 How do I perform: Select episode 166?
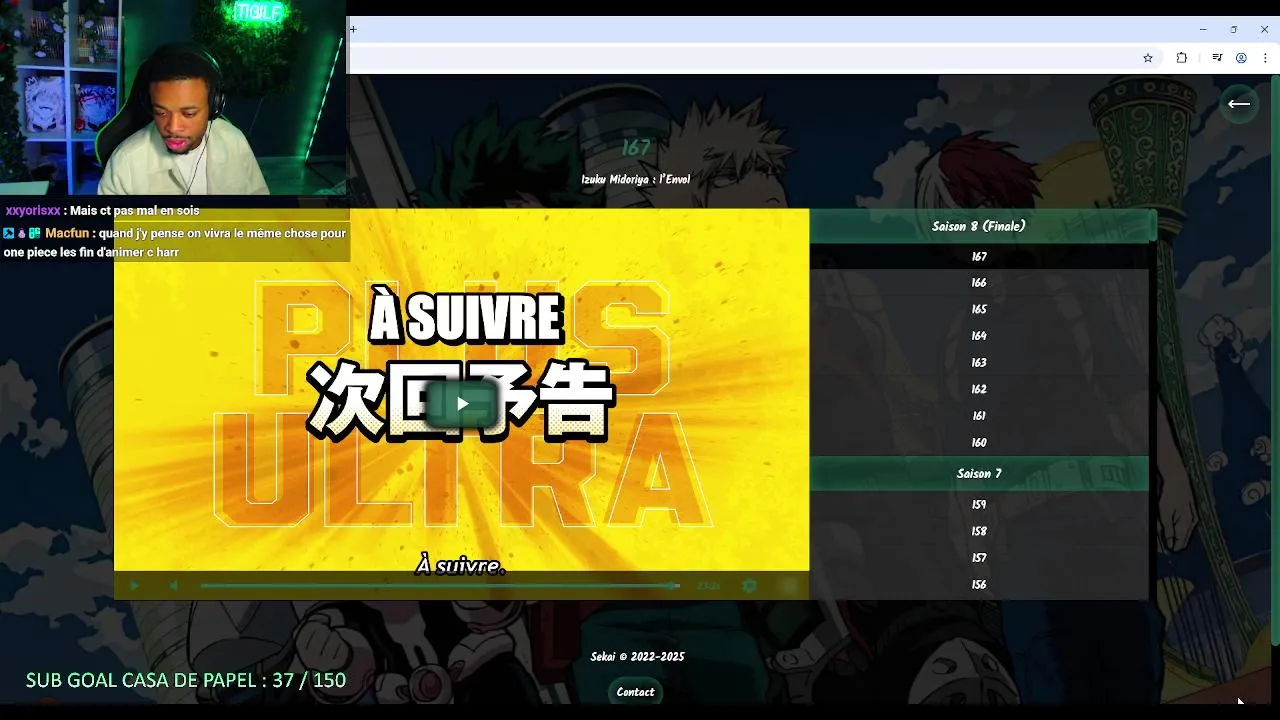979,283
